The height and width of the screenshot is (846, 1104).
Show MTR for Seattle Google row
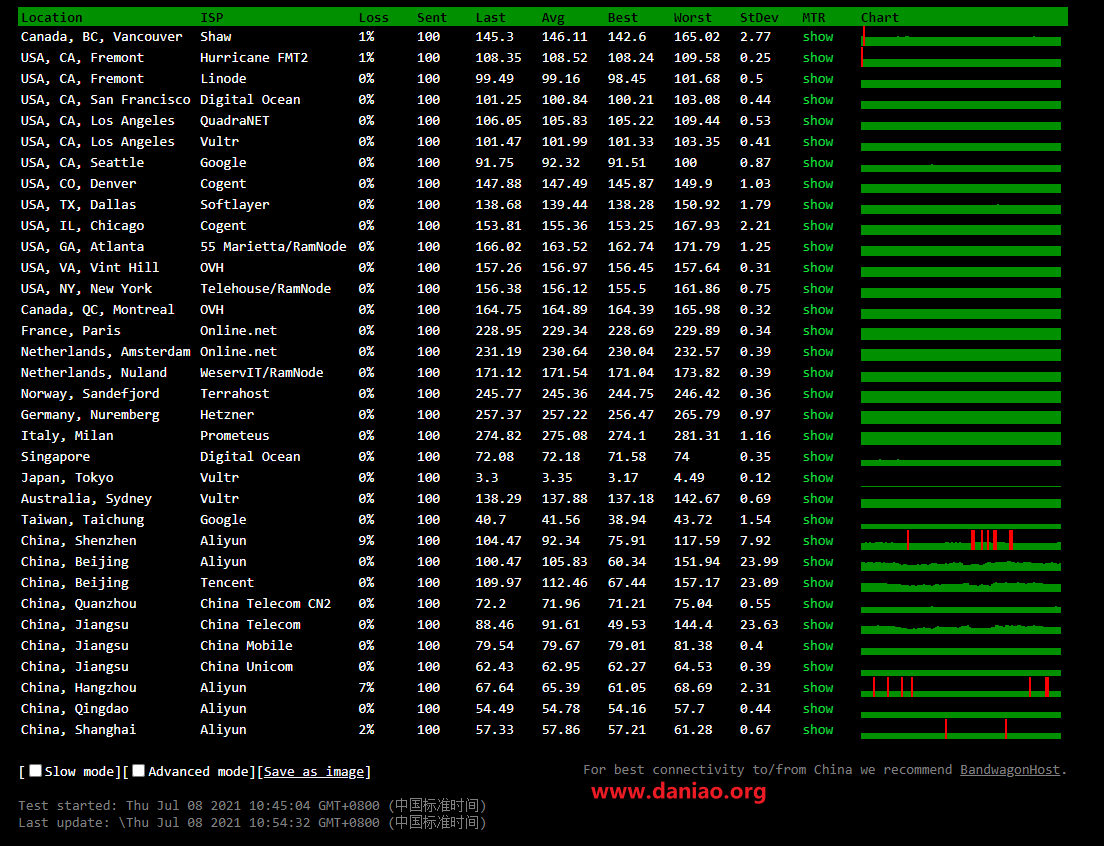pyautogui.click(x=817, y=163)
